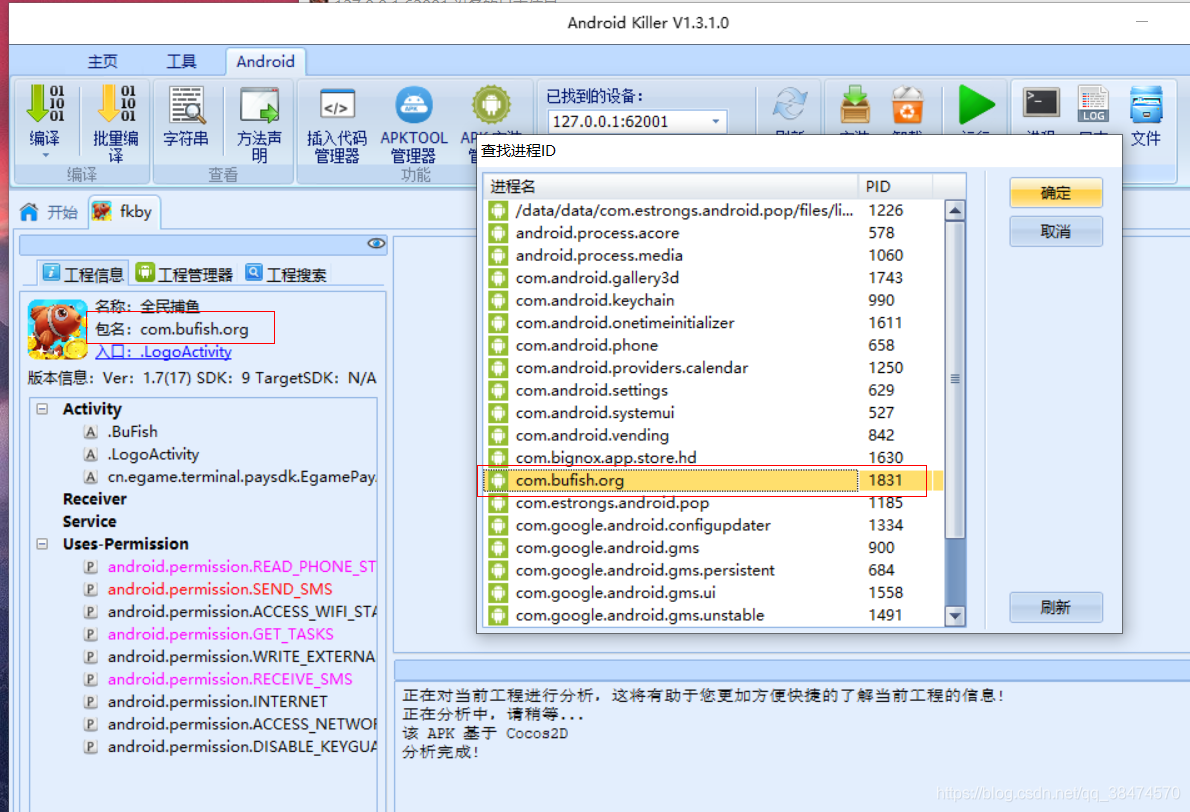Click the process list scroll up arrow
This screenshot has width=1190, height=812.
(x=955, y=210)
